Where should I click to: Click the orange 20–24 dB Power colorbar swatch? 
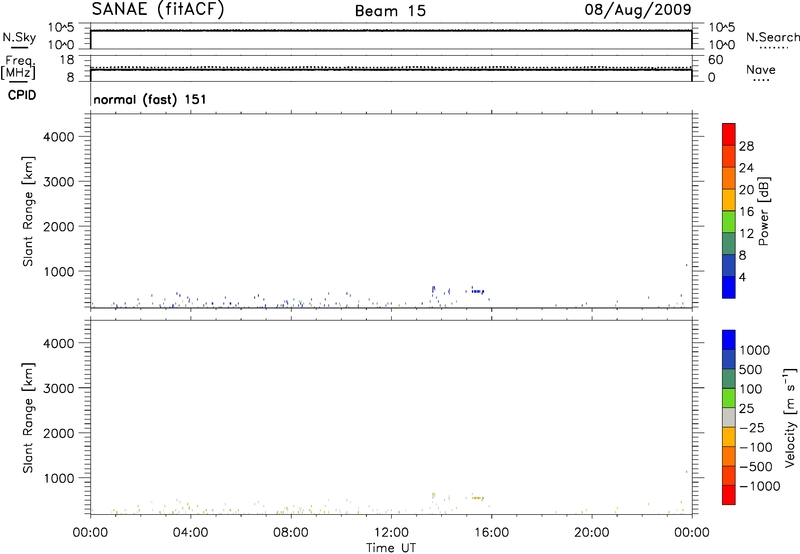click(x=729, y=178)
